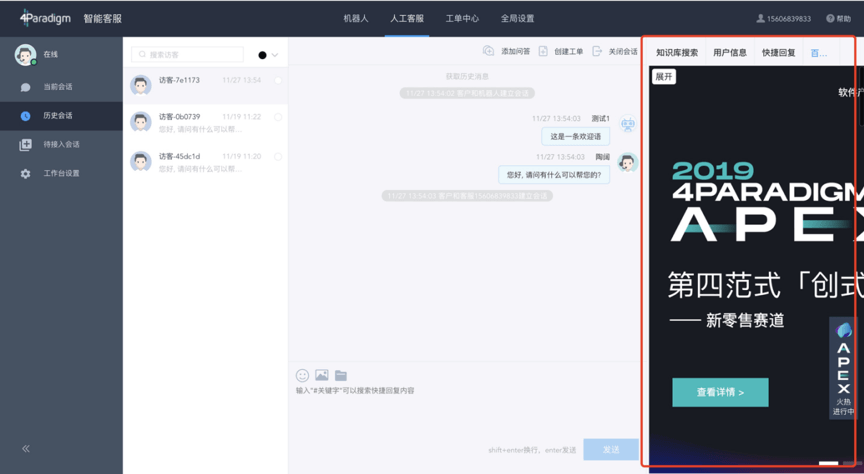Open 工单中心 tab
The height and width of the screenshot is (474, 864).
point(462,19)
